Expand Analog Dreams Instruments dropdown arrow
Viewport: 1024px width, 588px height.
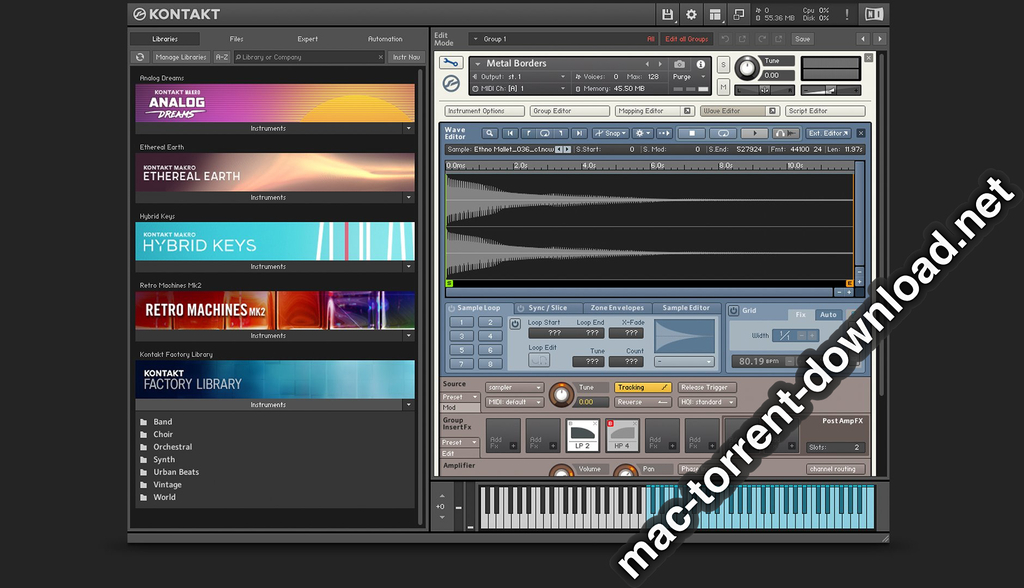[409, 128]
